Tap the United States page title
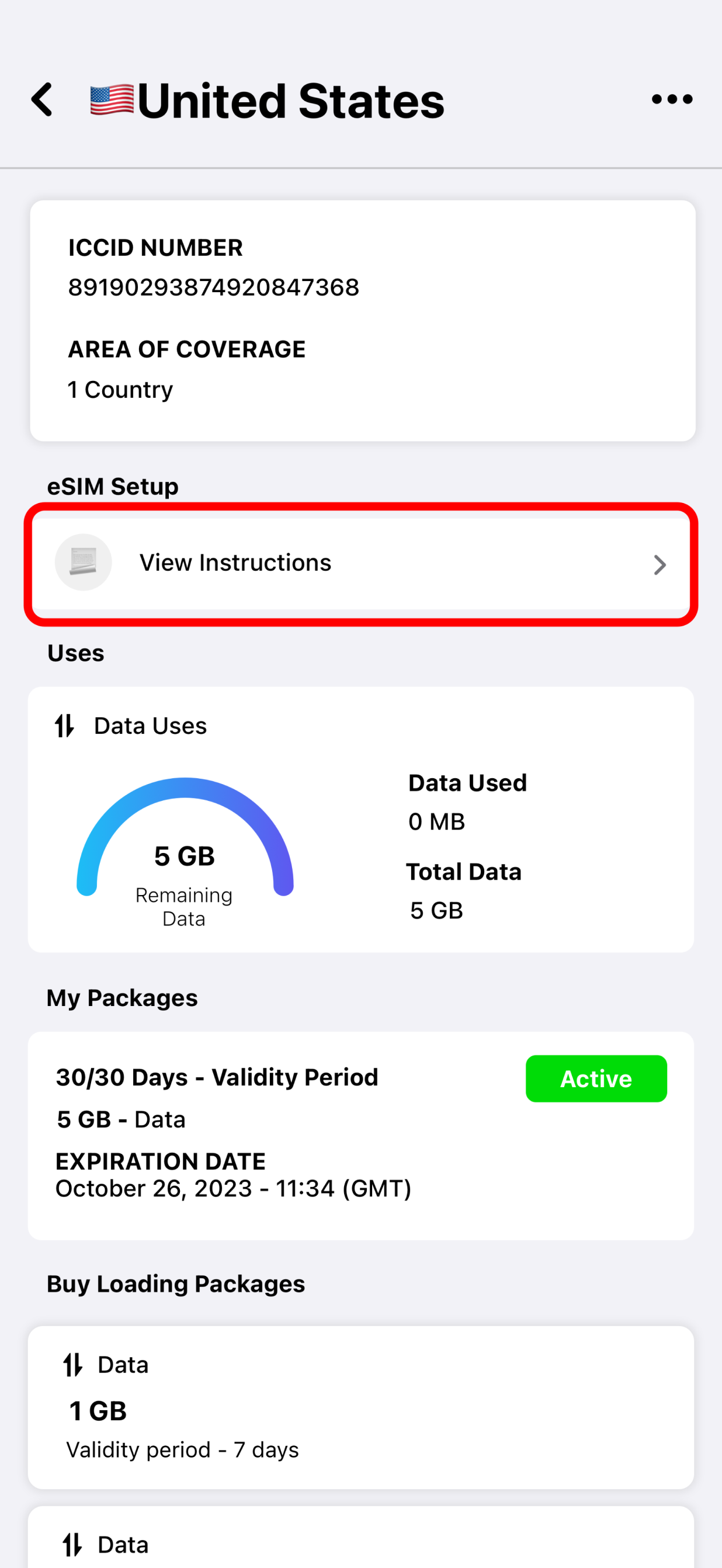Viewport: 722px width, 1568px height. (291, 100)
